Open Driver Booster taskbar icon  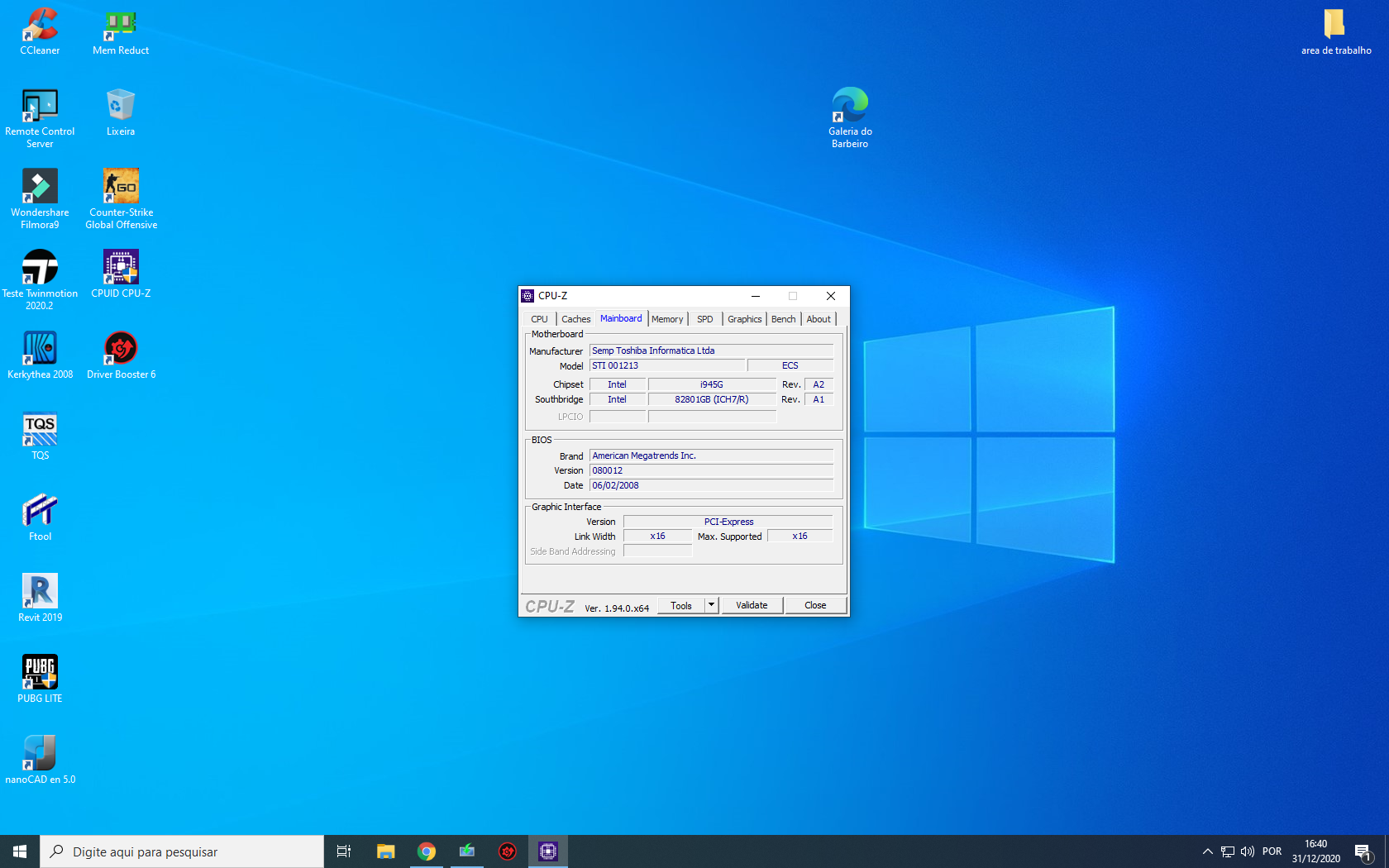[x=508, y=851]
